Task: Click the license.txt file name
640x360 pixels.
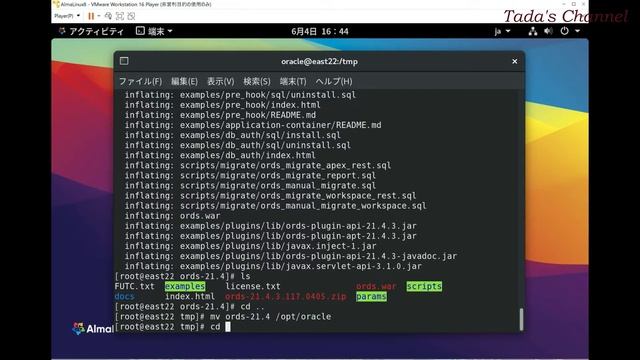Action: pyautogui.click(x=253, y=286)
